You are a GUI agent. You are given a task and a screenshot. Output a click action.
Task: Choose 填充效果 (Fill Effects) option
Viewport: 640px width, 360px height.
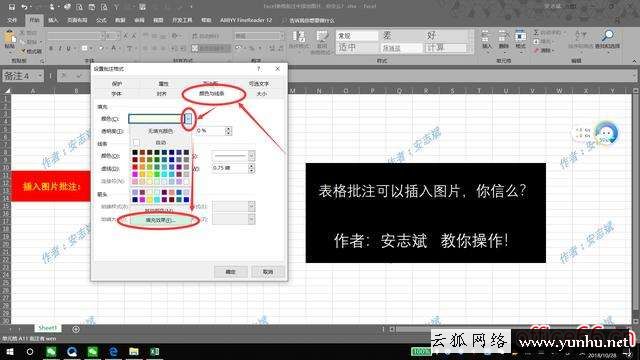coord(161,220)
